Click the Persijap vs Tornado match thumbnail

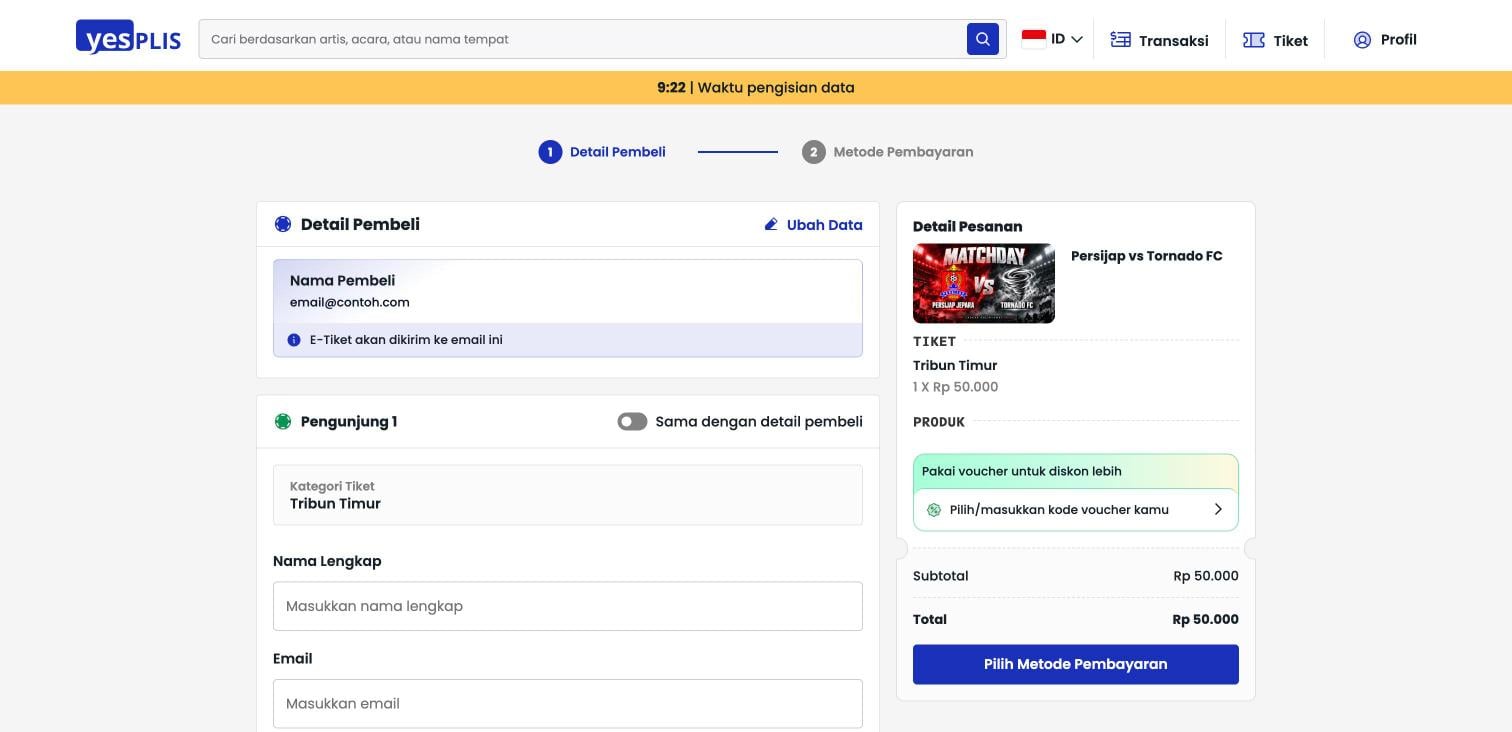point(984,283)
